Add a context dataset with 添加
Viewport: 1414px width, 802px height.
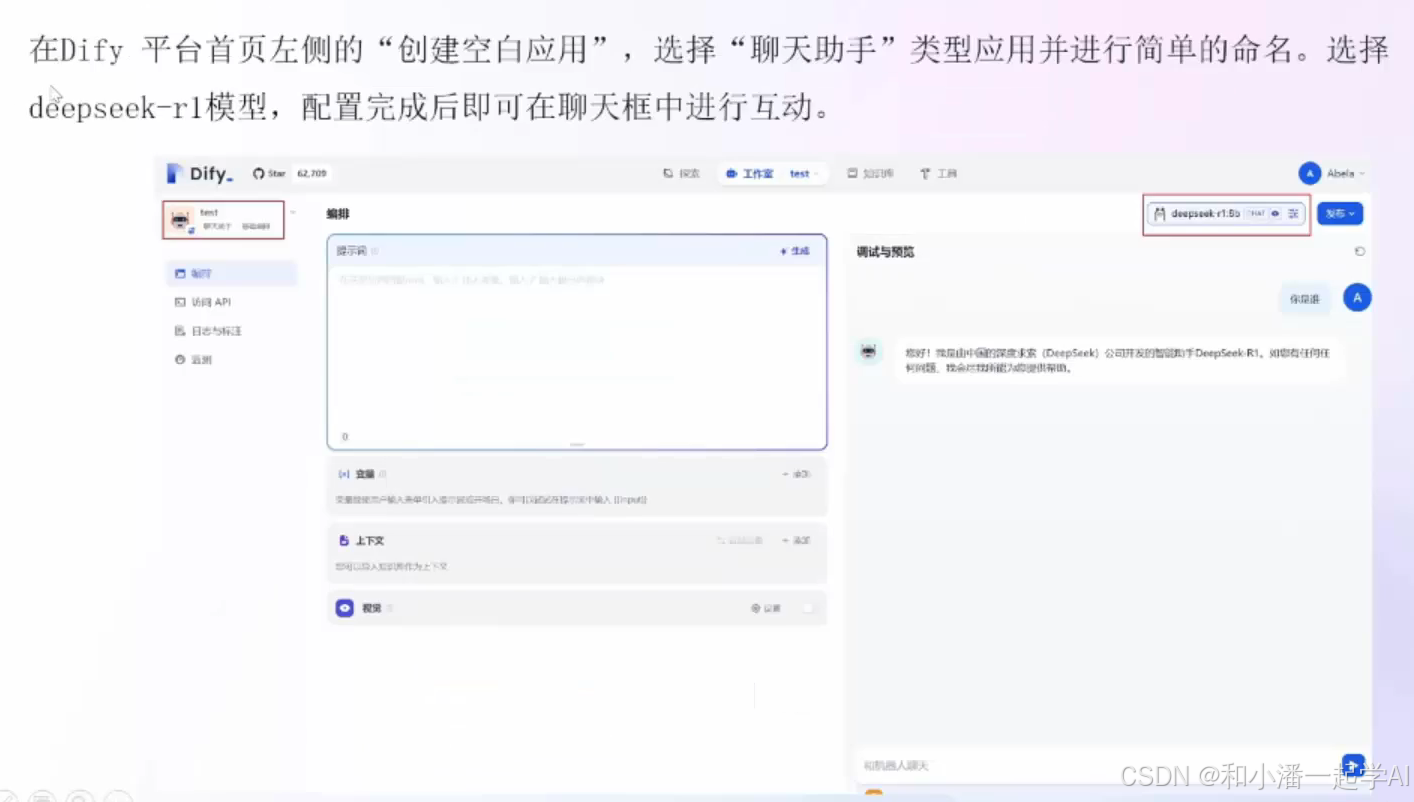(796, 541)
